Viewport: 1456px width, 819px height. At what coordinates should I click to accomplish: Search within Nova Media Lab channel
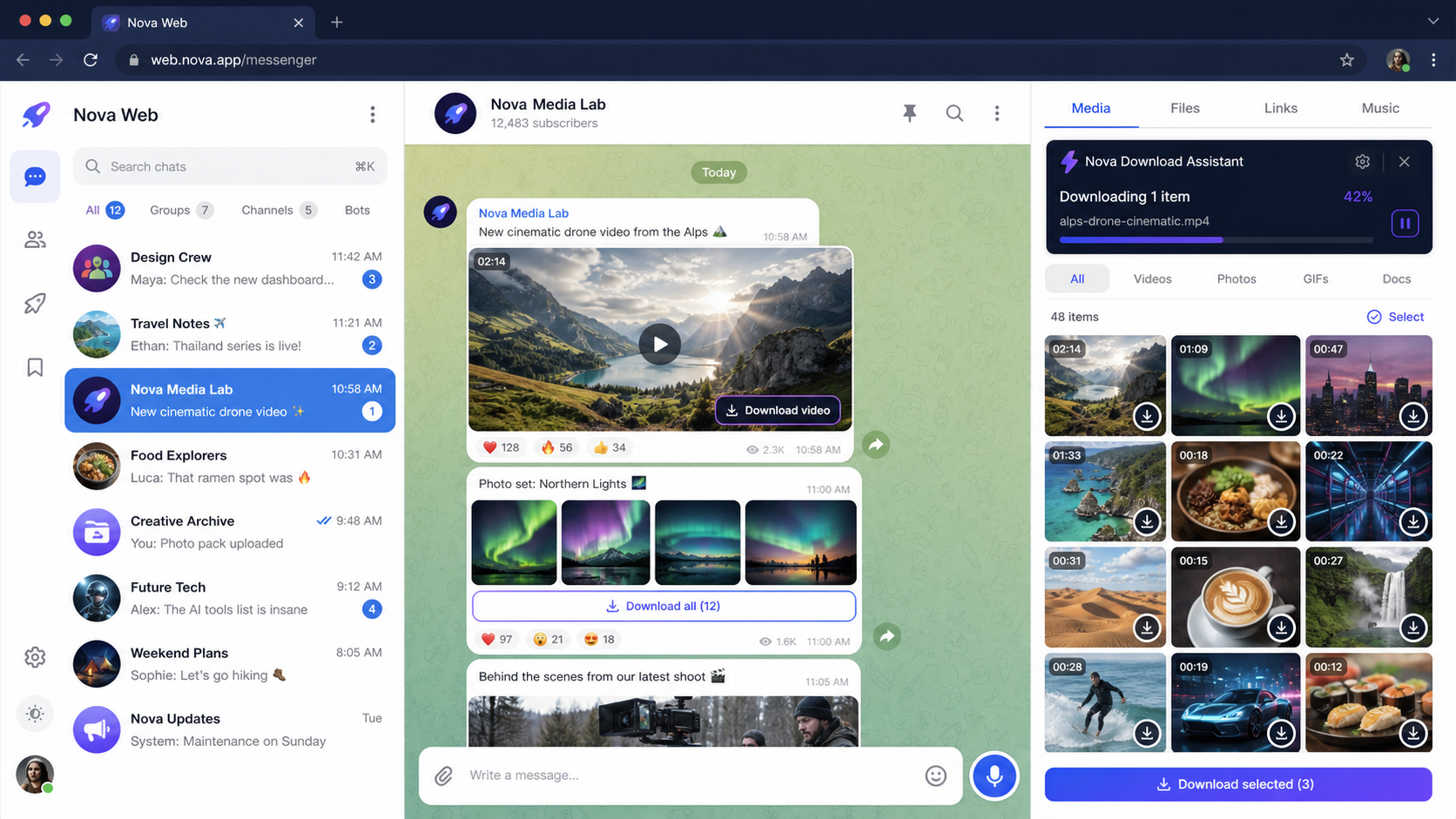pyautogui.click(x=954, y=113)
